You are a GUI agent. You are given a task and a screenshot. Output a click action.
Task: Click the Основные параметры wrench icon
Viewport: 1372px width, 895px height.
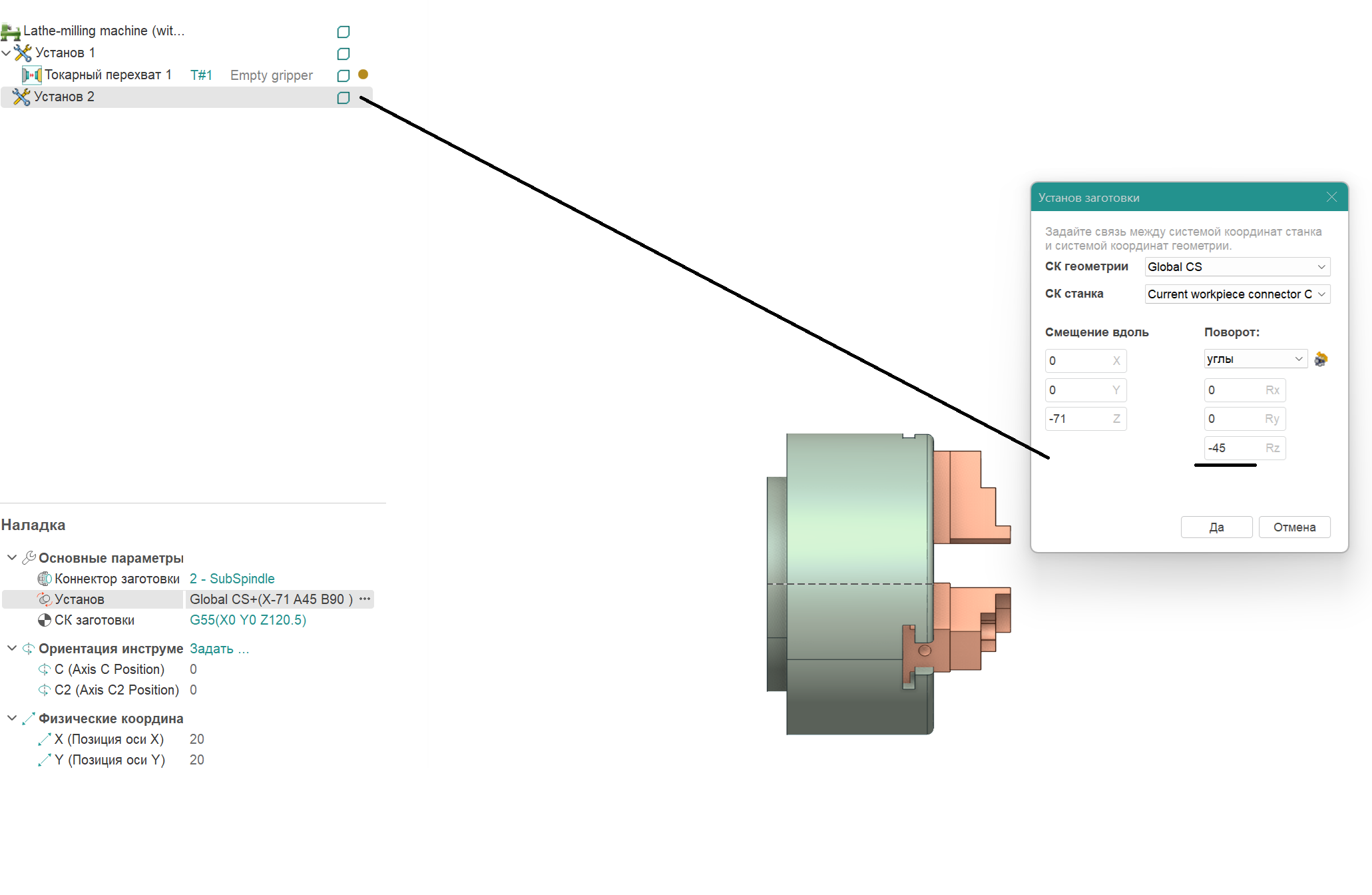tap(29, 558)
